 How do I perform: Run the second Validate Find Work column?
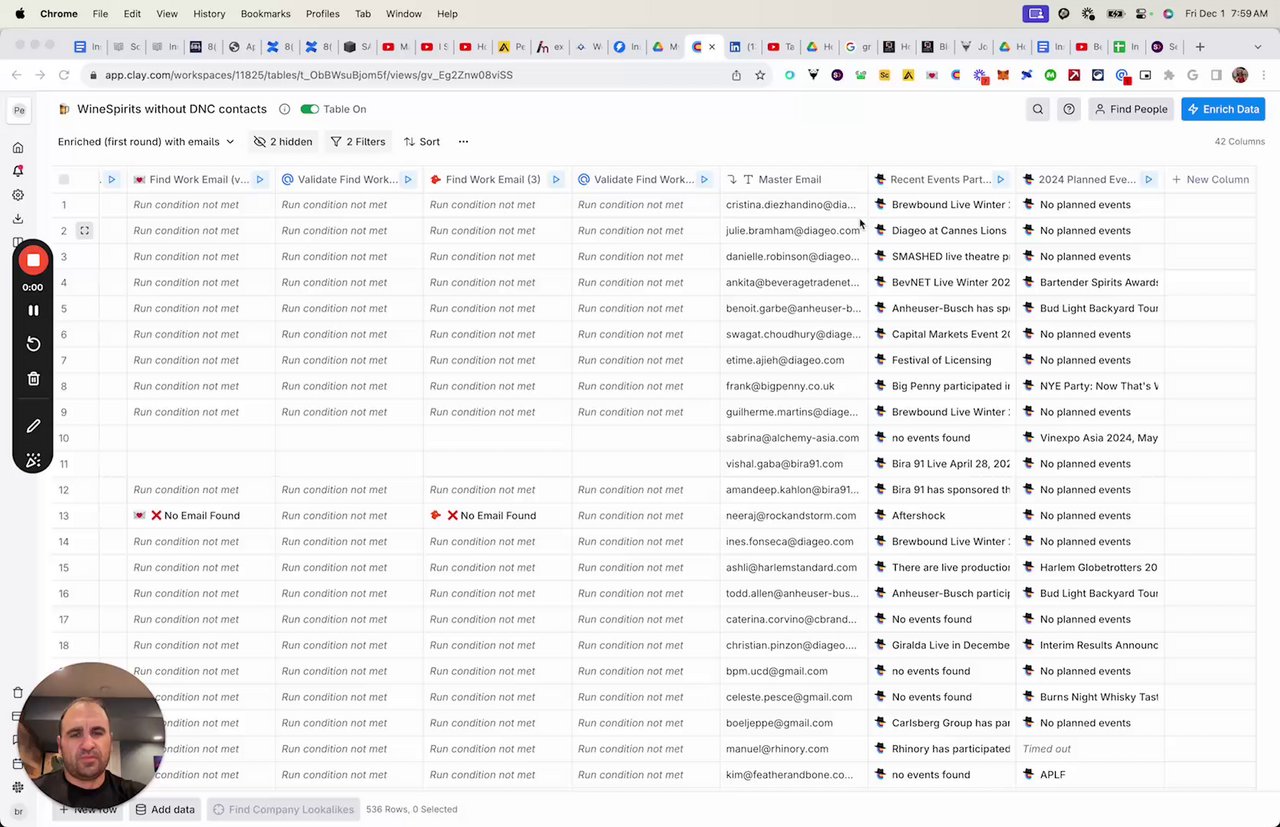704,180
